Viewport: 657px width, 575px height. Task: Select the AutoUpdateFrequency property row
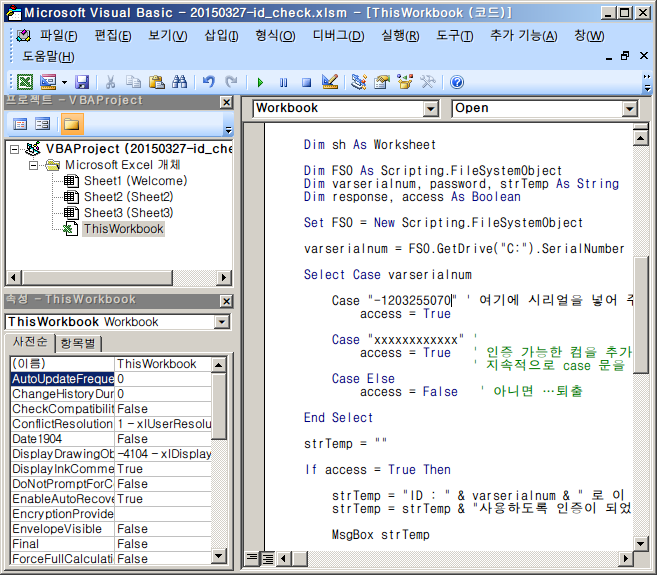(111, 379)
